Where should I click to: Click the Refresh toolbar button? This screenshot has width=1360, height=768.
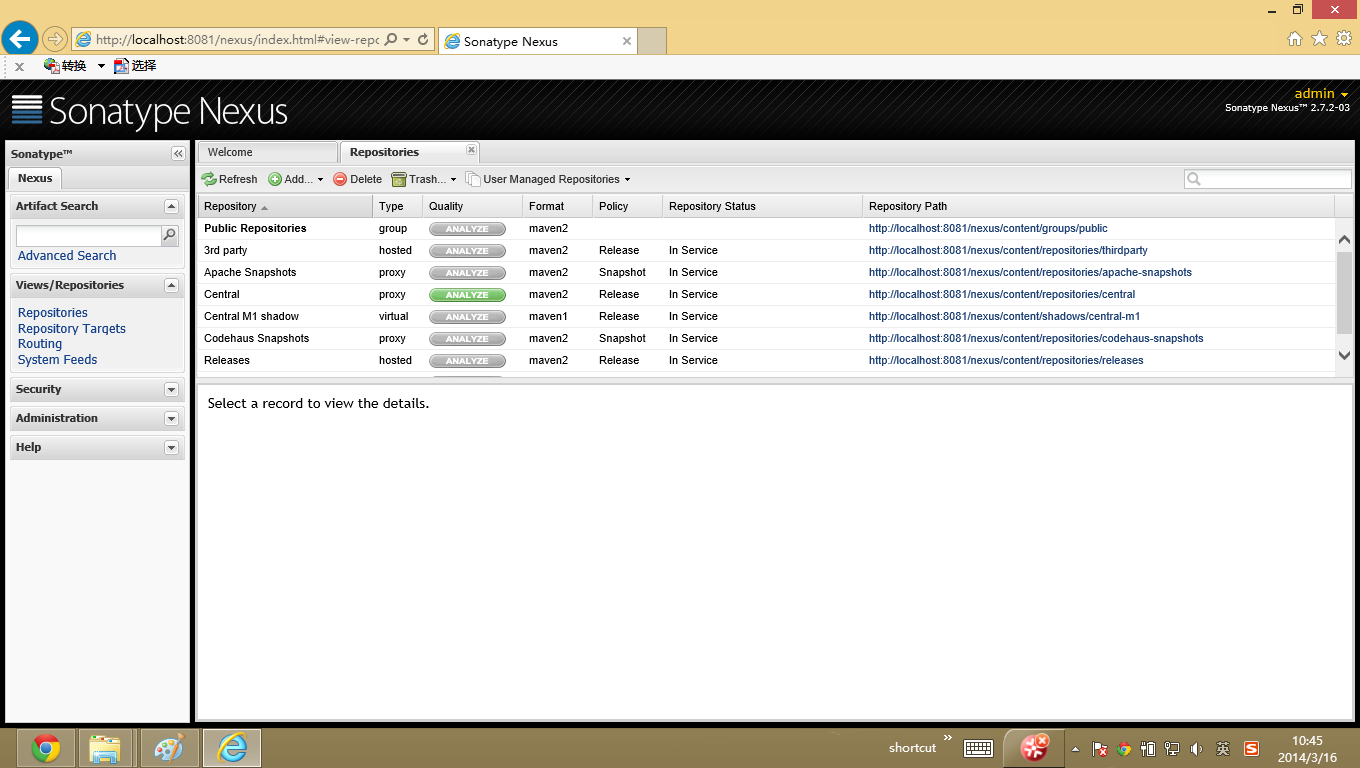click(x=229, y=179)
